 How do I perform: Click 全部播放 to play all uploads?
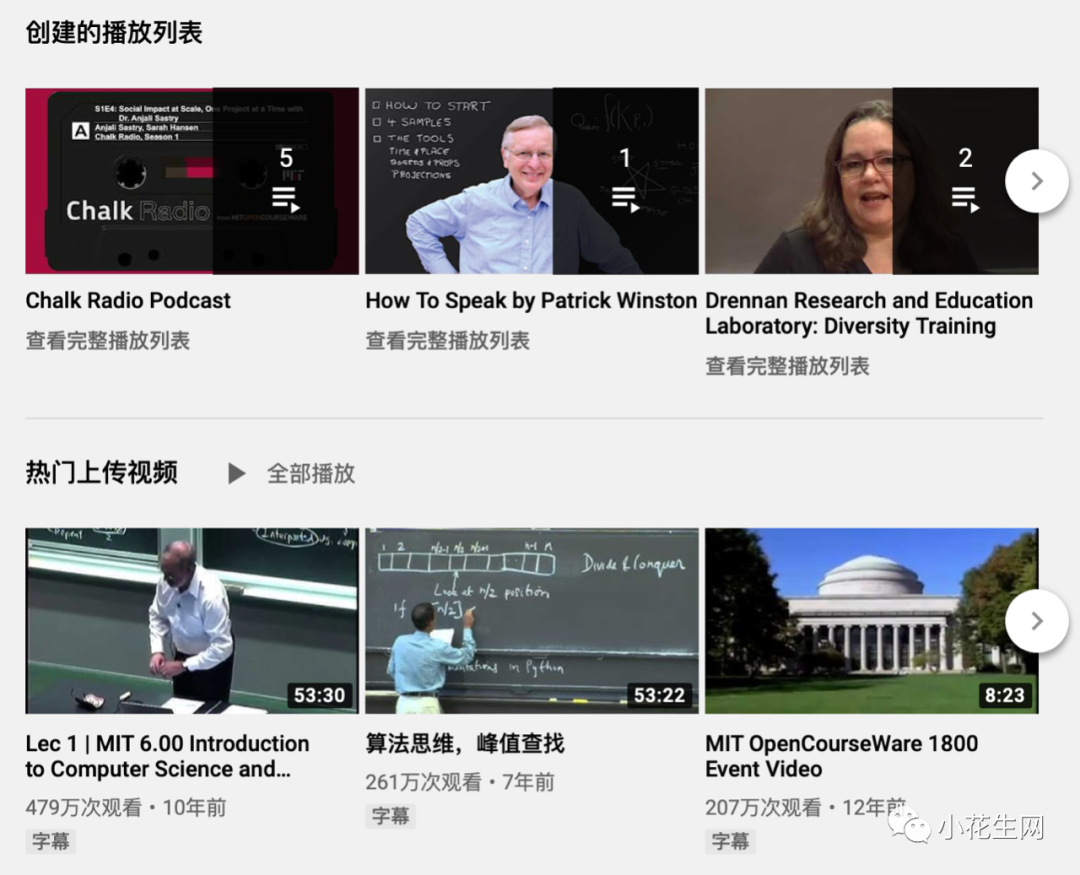(311, 473)
